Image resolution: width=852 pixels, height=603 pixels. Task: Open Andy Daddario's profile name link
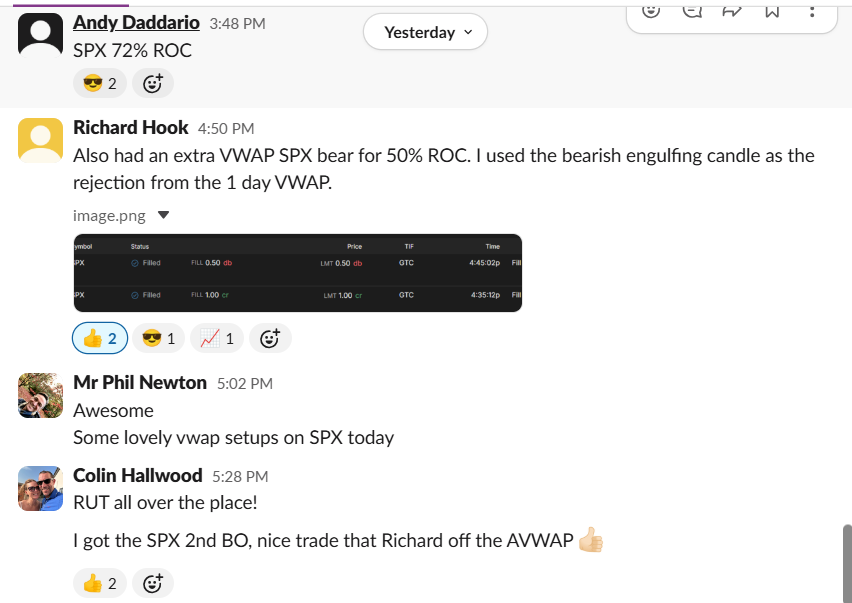(136, 22)
